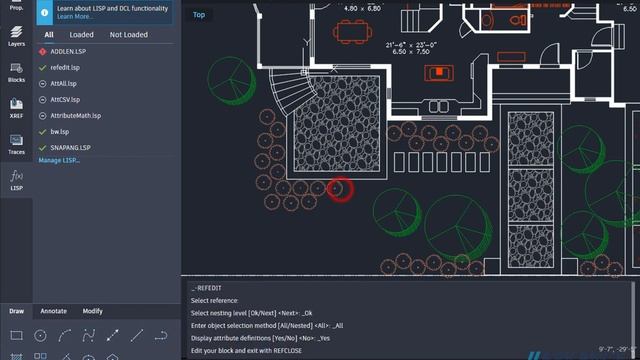Switch to the Annotate tools tab
This screenshot has height=360, width=640.
[x=53, y=311]
